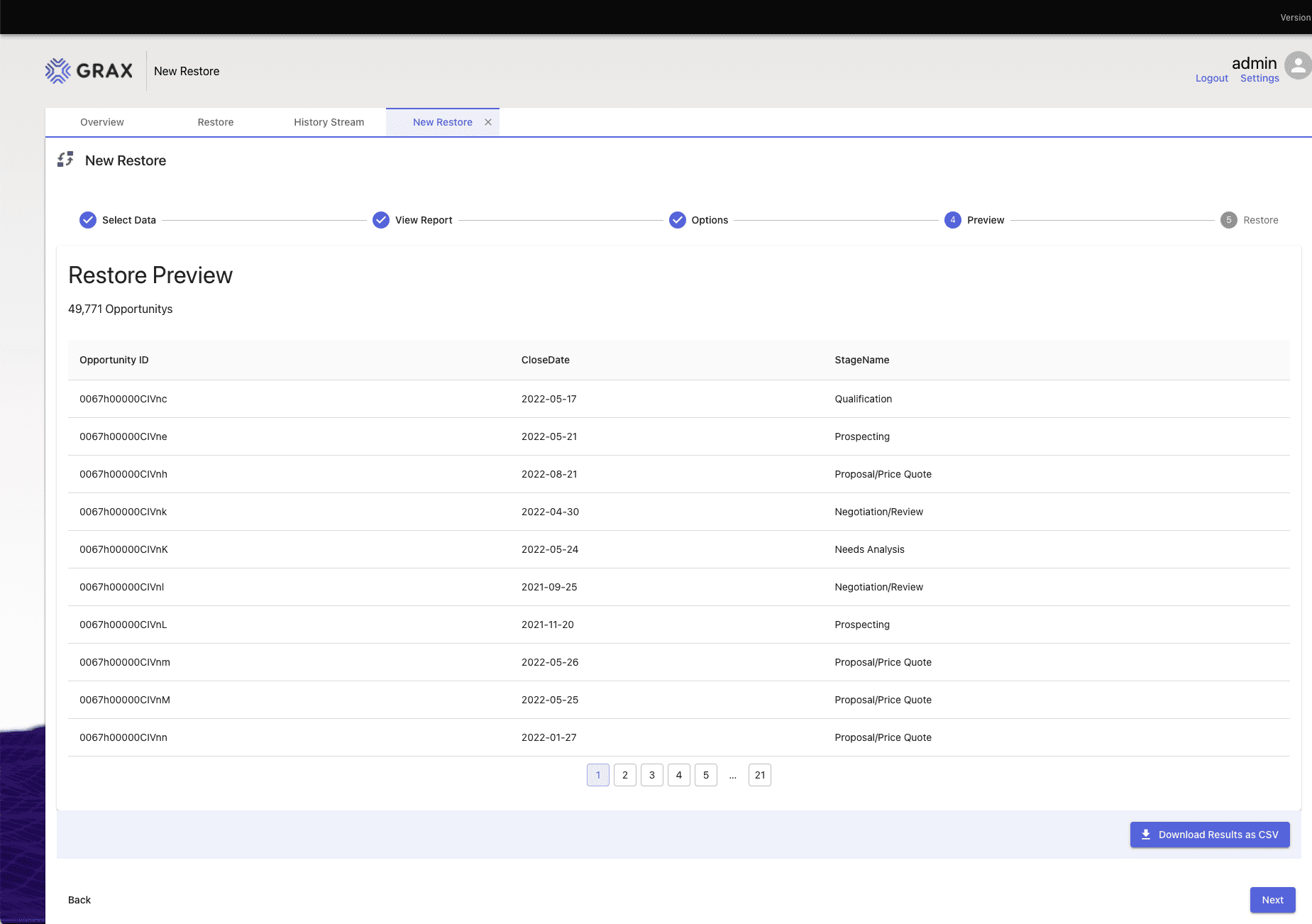Click the 49,771 Opportunitys count text
This screenshot has height=924, width=1312.
[121, 309]
